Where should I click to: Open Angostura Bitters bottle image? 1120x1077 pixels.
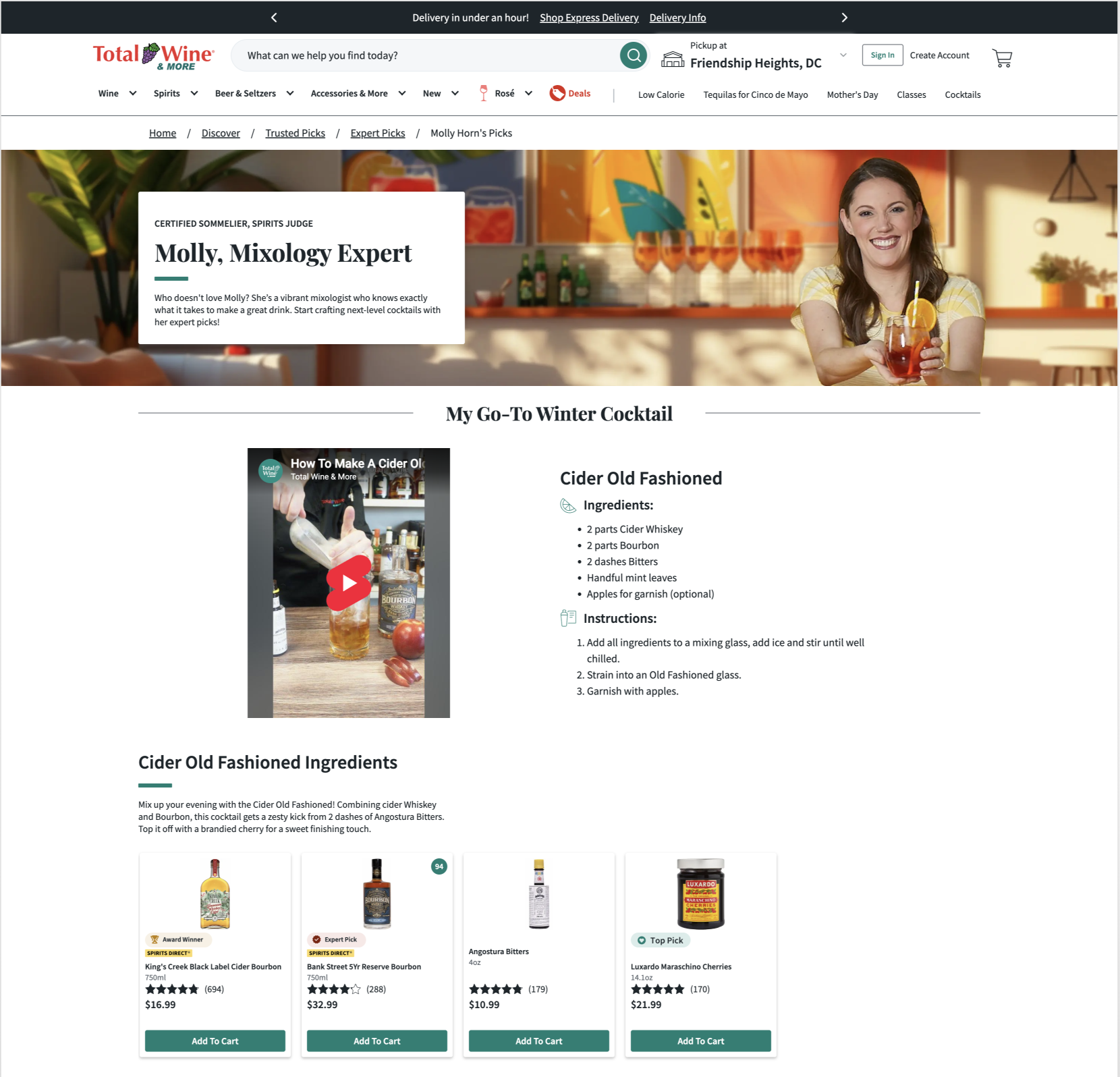[x=539, y=894]
